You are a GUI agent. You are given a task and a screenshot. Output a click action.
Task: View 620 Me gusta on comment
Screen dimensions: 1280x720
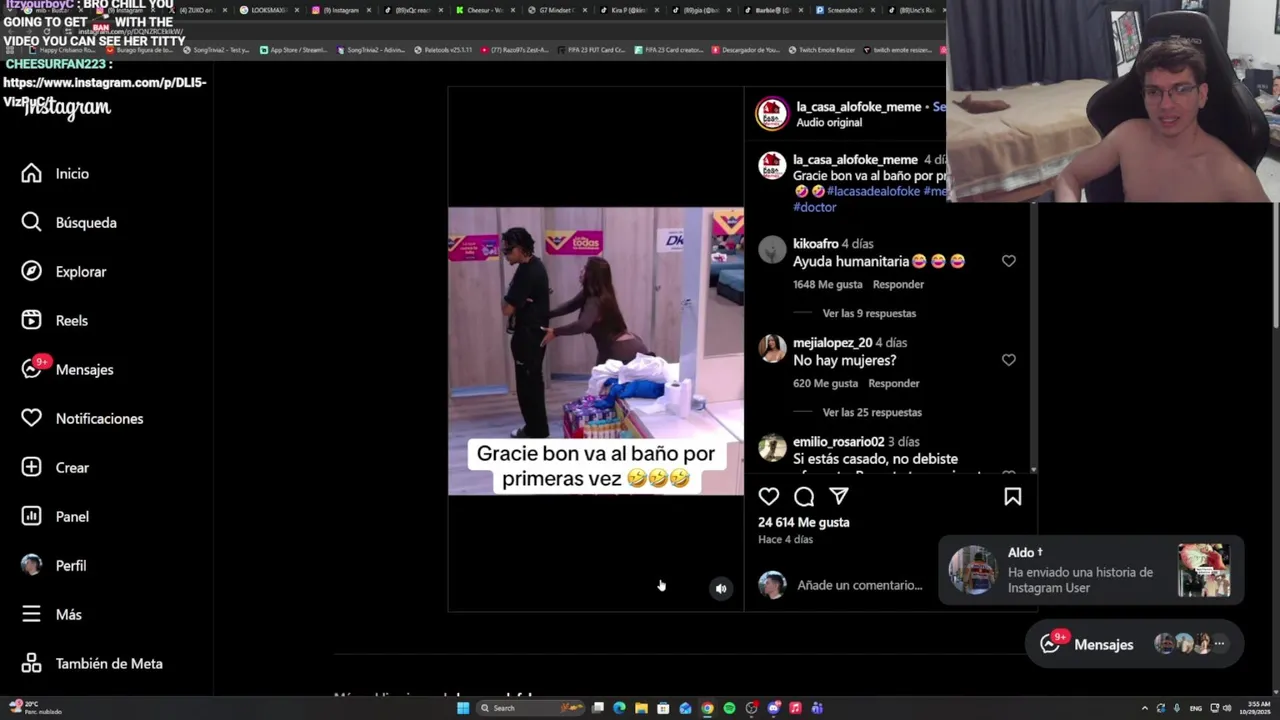coord(825,383)
